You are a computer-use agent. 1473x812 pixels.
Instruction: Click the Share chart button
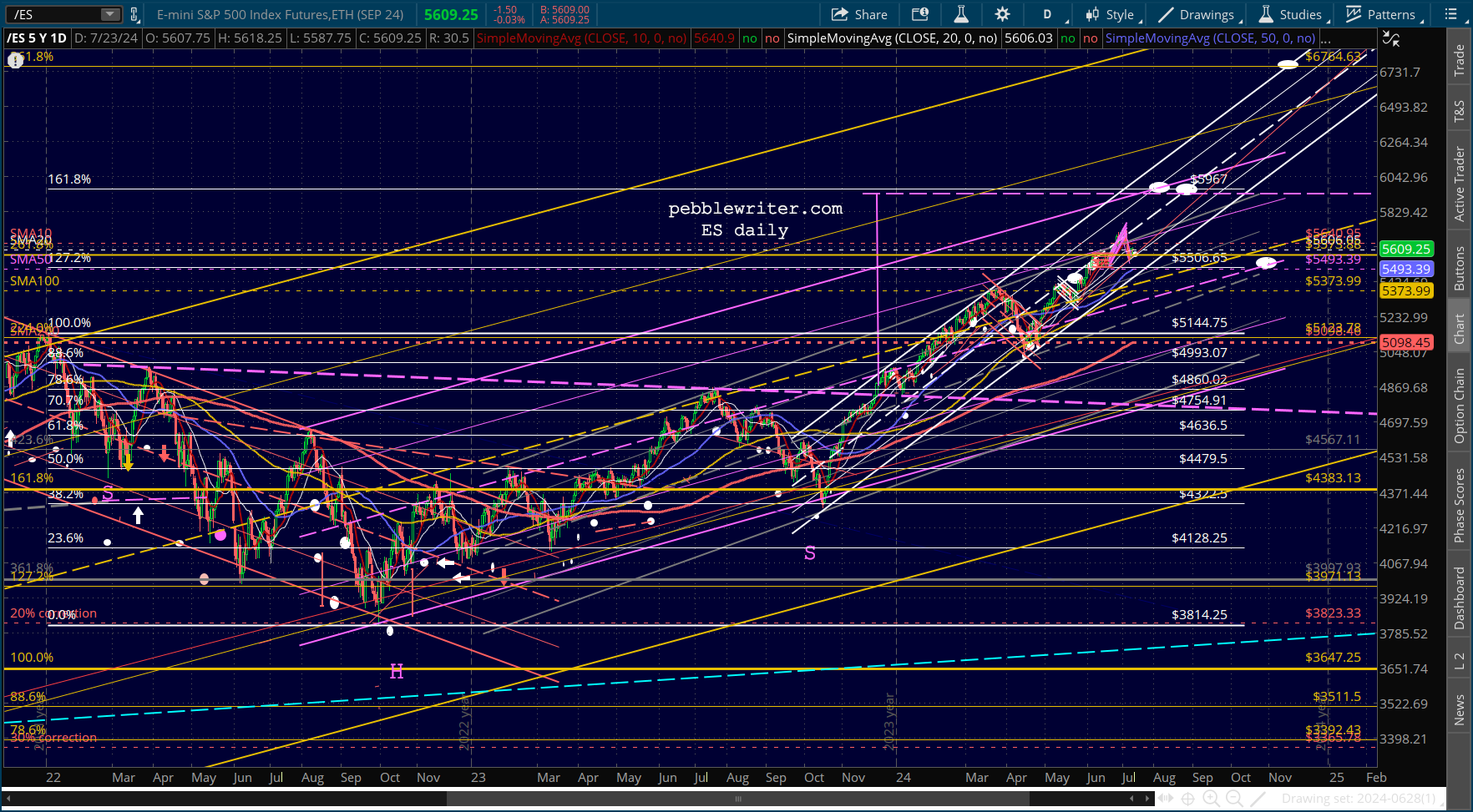[859, 14]
